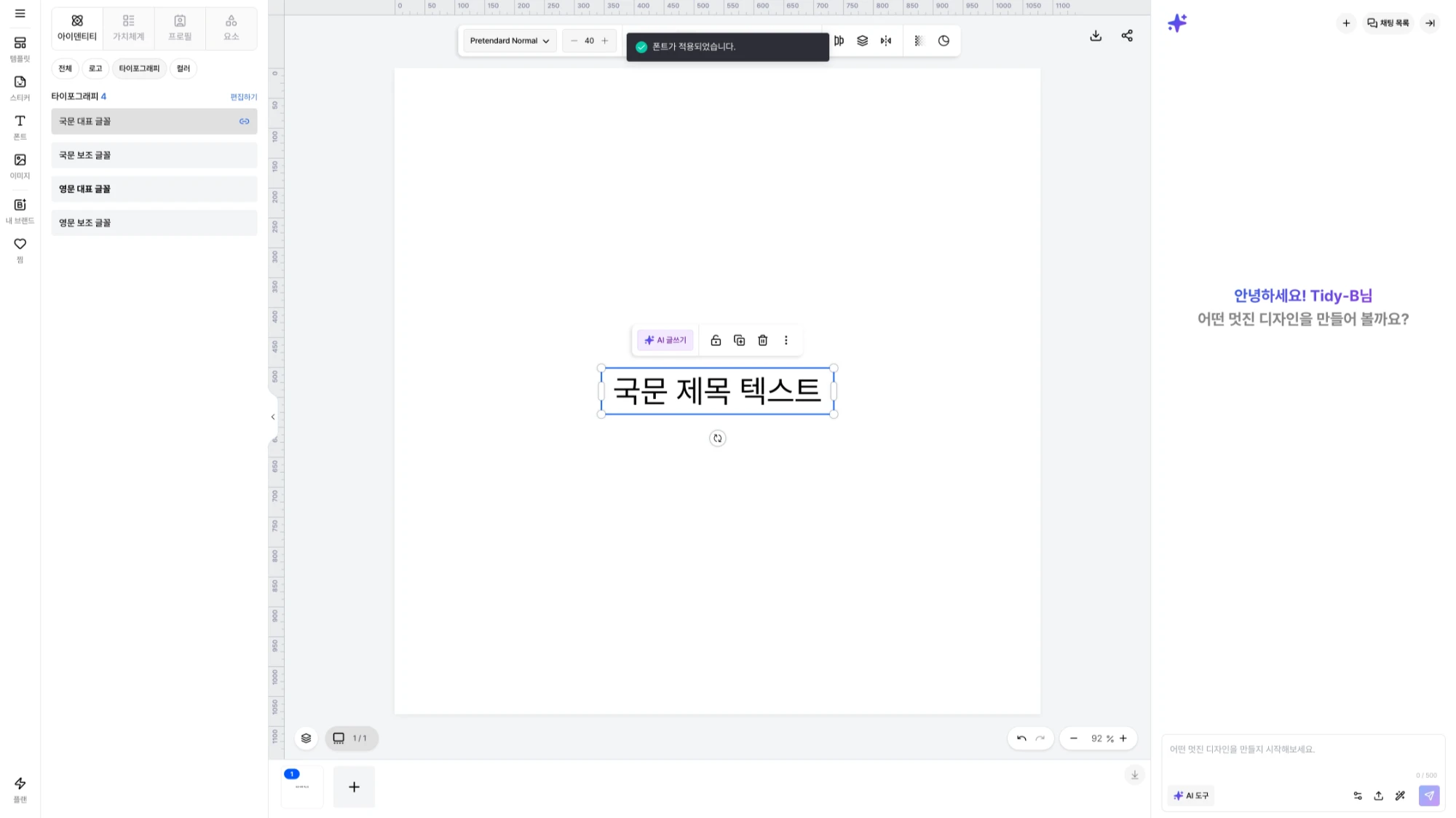Screen dimensions: 1456x818
Task: Click the AI 글쓰기 button
Action: click(x=665, y=340)
